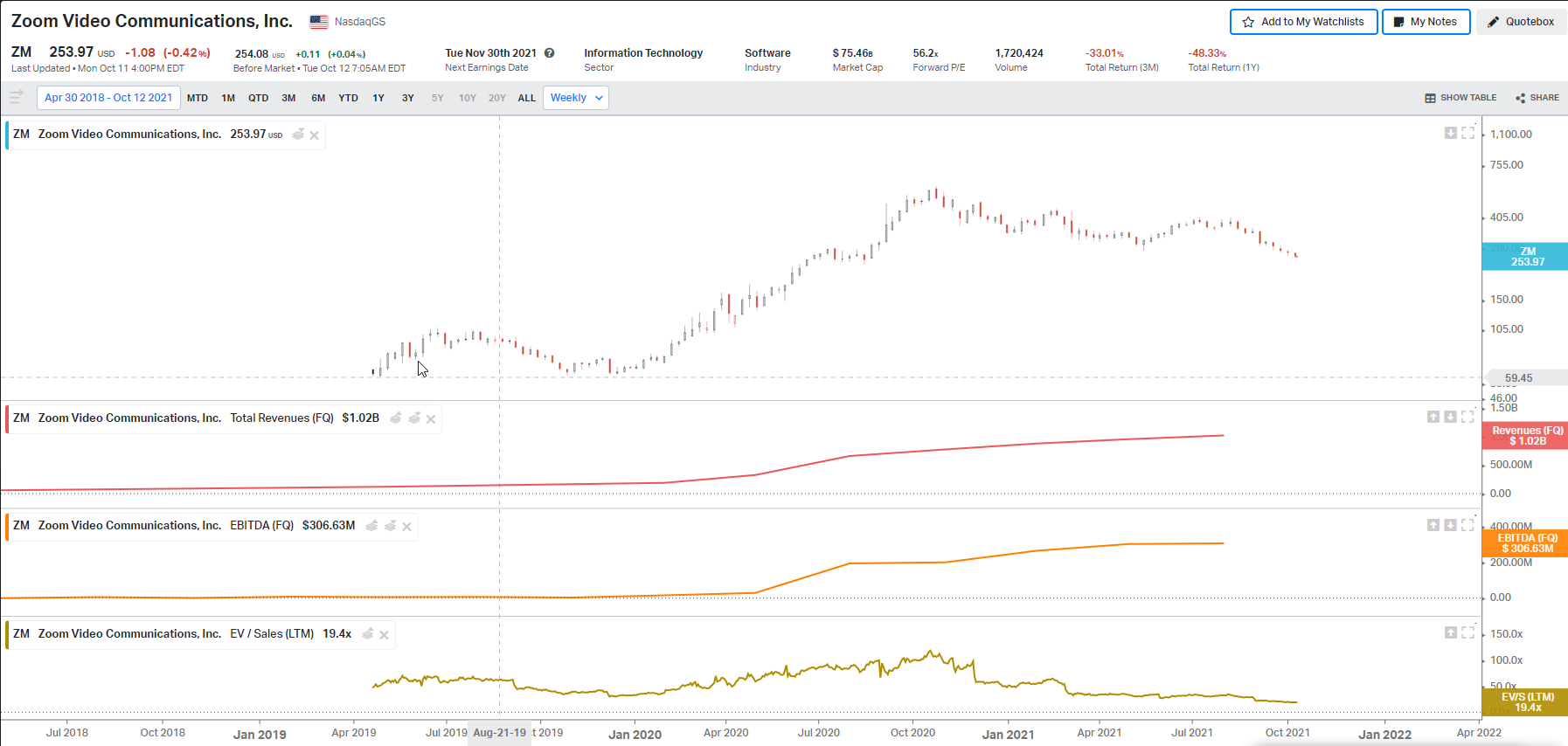The image size is (1568, 746).
Task: Click the Total Revenues (FQ) legend label
Action: point(281,418)
